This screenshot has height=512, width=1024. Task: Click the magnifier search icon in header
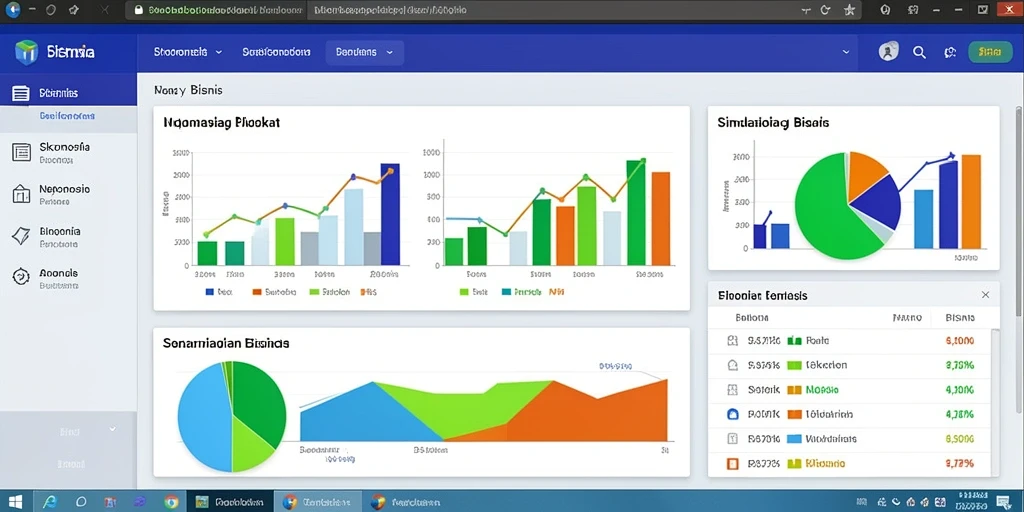920,52
